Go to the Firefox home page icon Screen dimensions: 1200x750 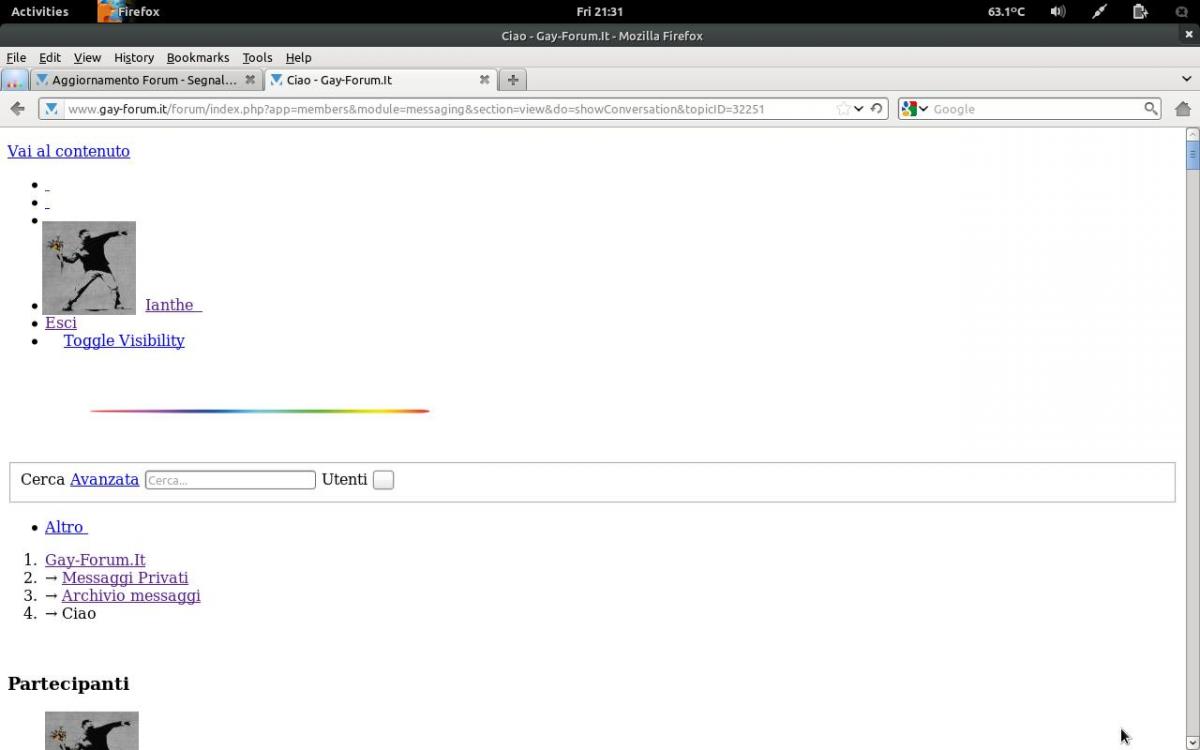[x=1183, y=109]
